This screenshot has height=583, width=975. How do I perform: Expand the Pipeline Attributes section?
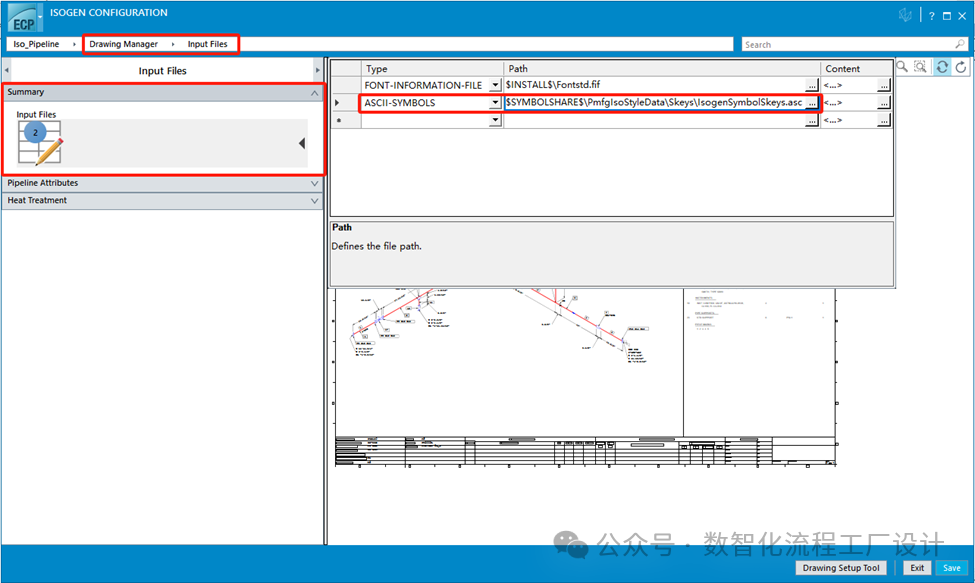coord(315,183)
